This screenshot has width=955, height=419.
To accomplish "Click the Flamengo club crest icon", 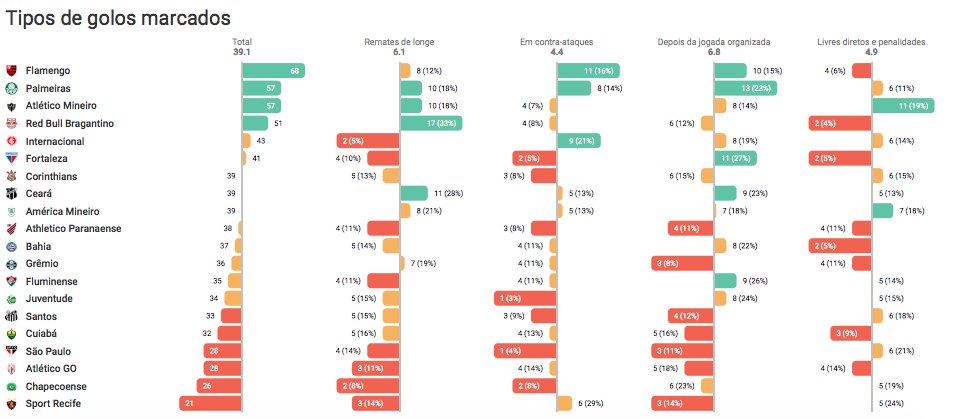I will tap(12, 71).
